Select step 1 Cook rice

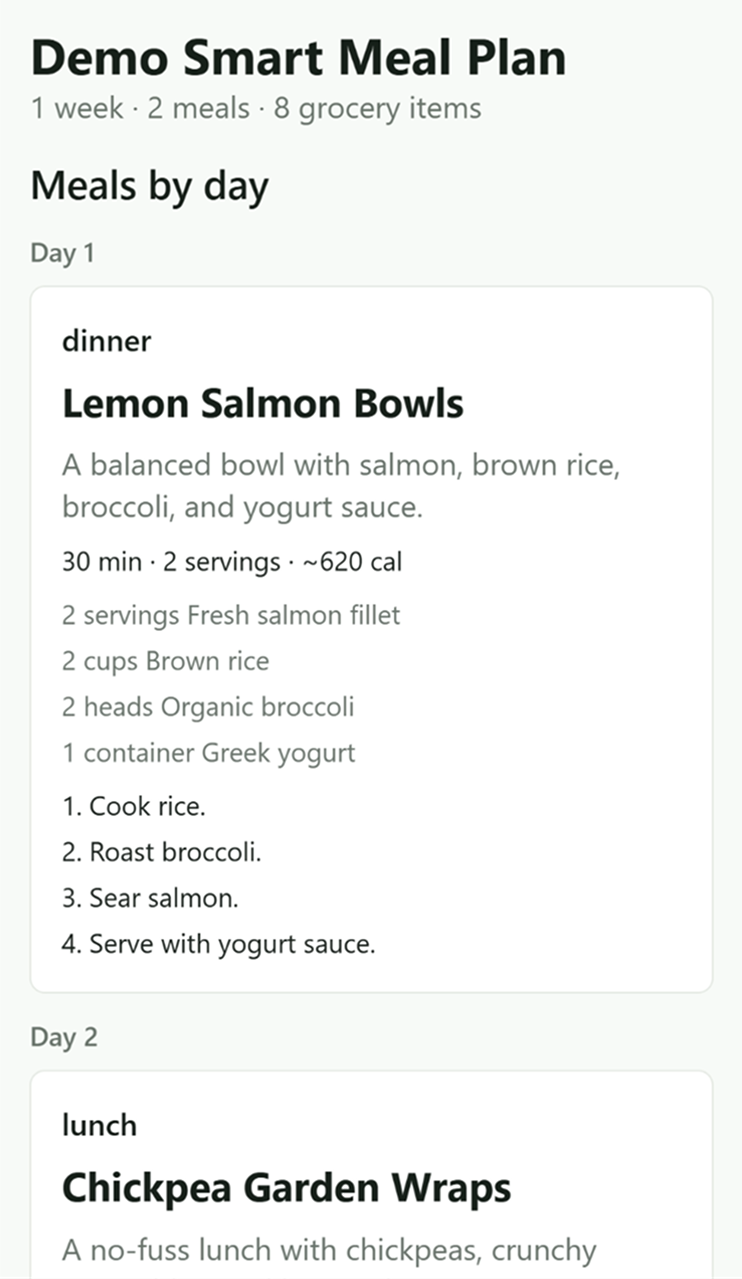[x=134, y=806]
